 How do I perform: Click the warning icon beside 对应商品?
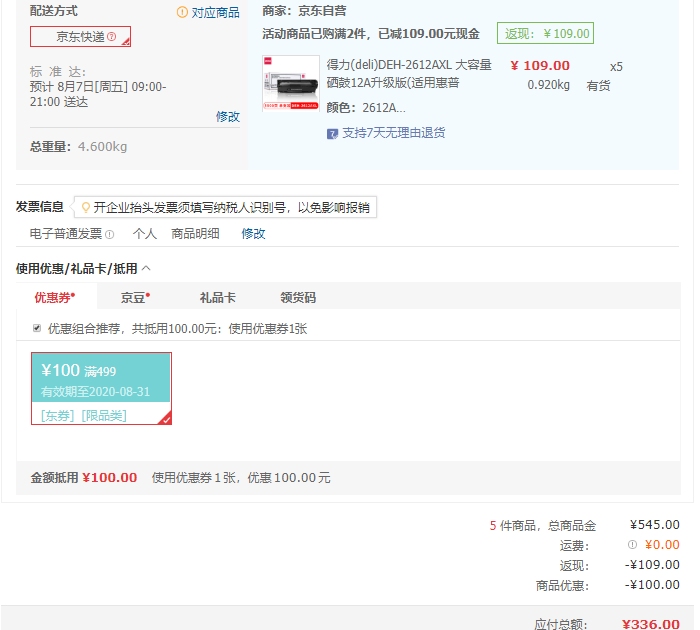coord(182,12)
